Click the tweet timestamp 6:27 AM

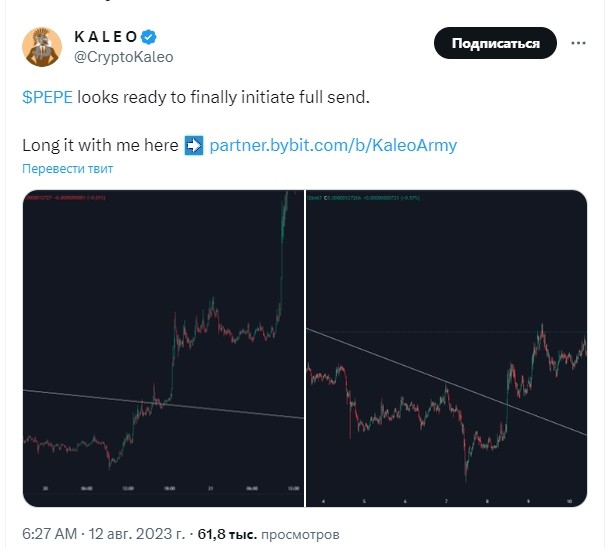pos(49,534)
